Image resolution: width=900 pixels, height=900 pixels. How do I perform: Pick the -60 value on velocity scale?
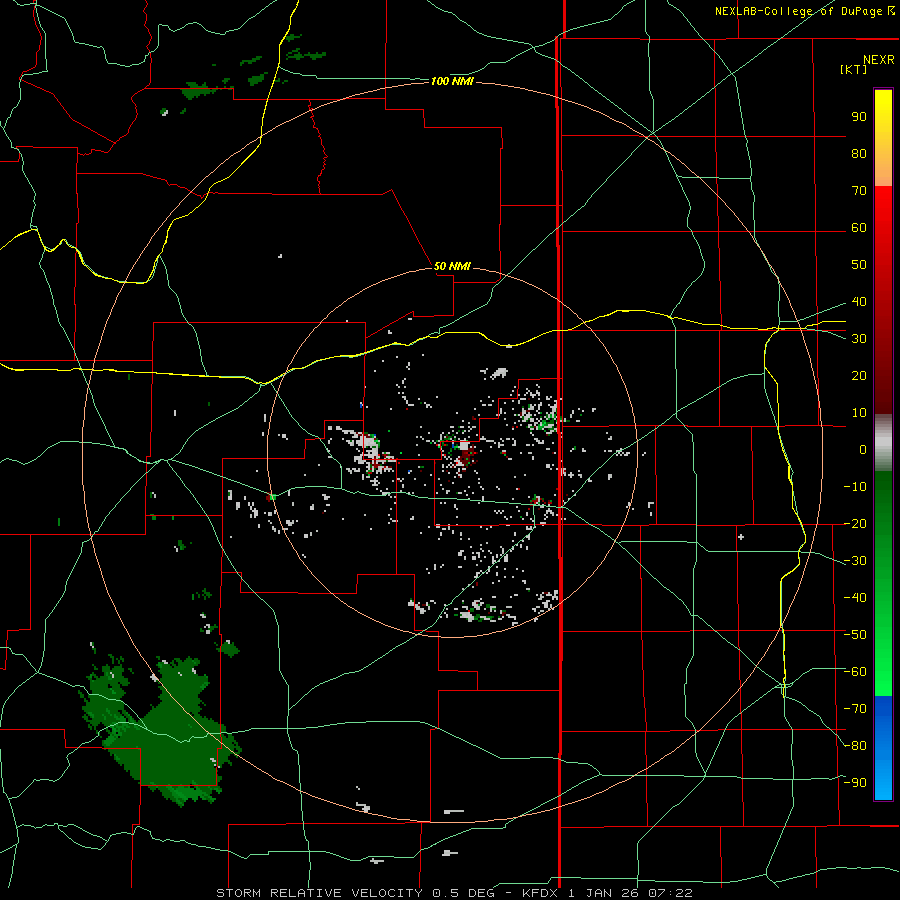tap(855, 672)
